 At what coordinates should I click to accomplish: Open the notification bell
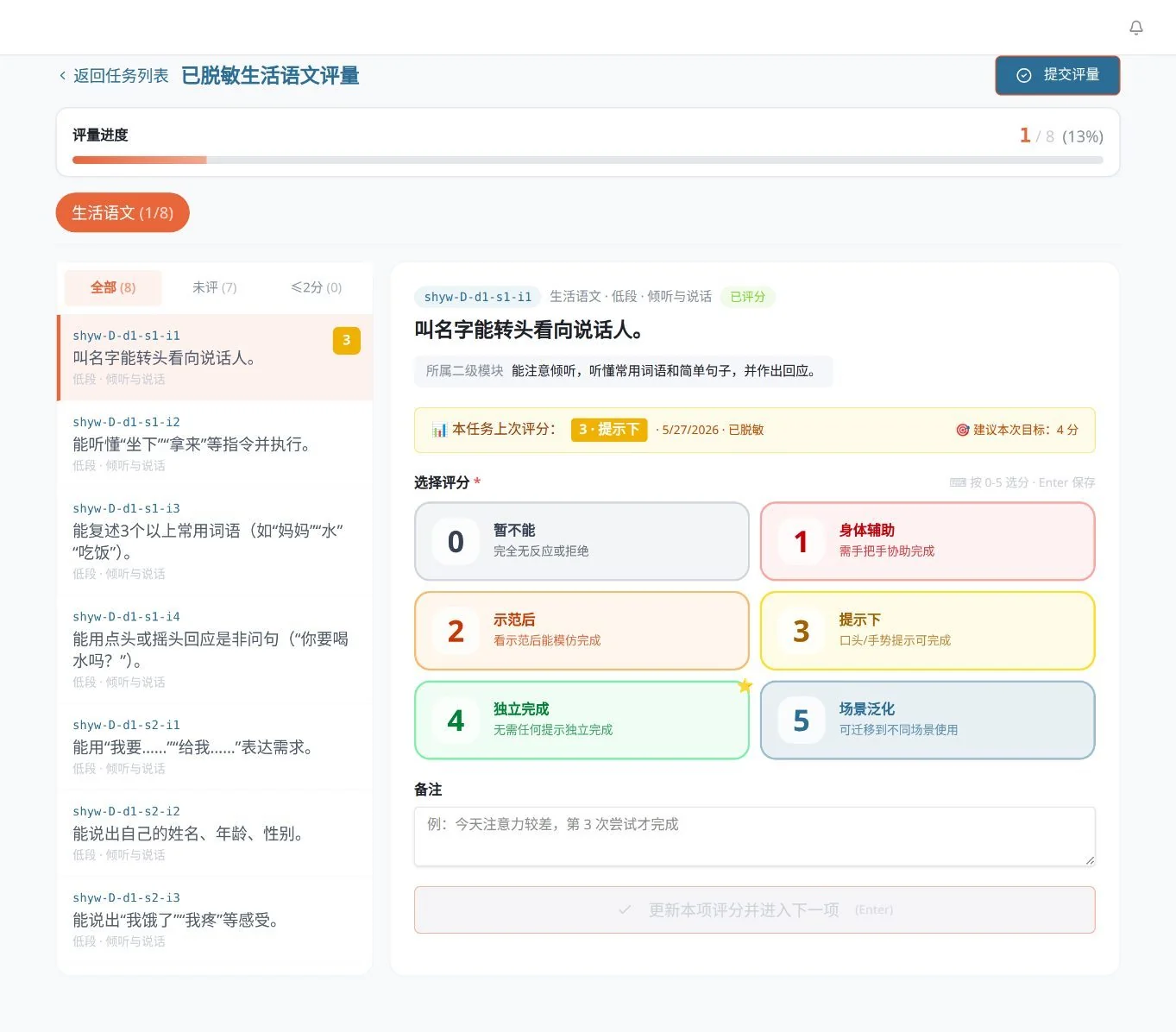pos(1136,28)
